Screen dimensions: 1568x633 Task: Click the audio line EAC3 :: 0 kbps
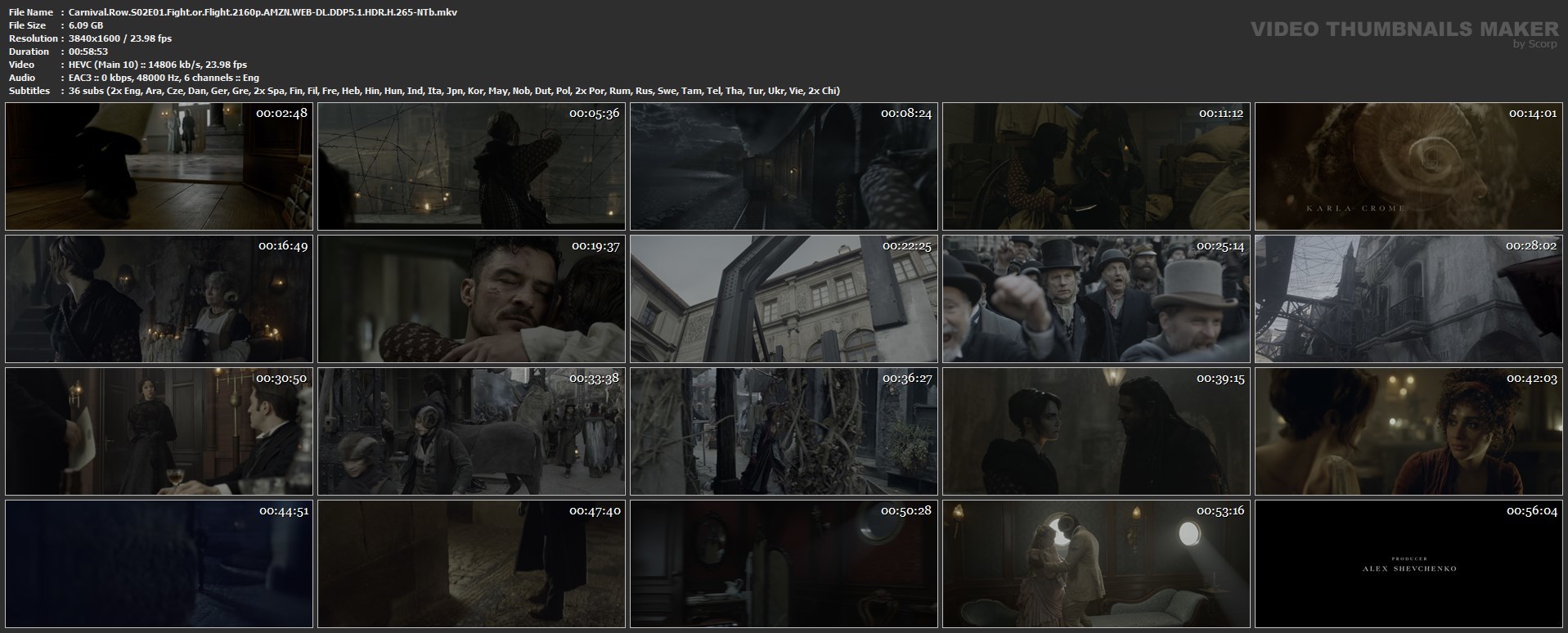click(164, 78)
